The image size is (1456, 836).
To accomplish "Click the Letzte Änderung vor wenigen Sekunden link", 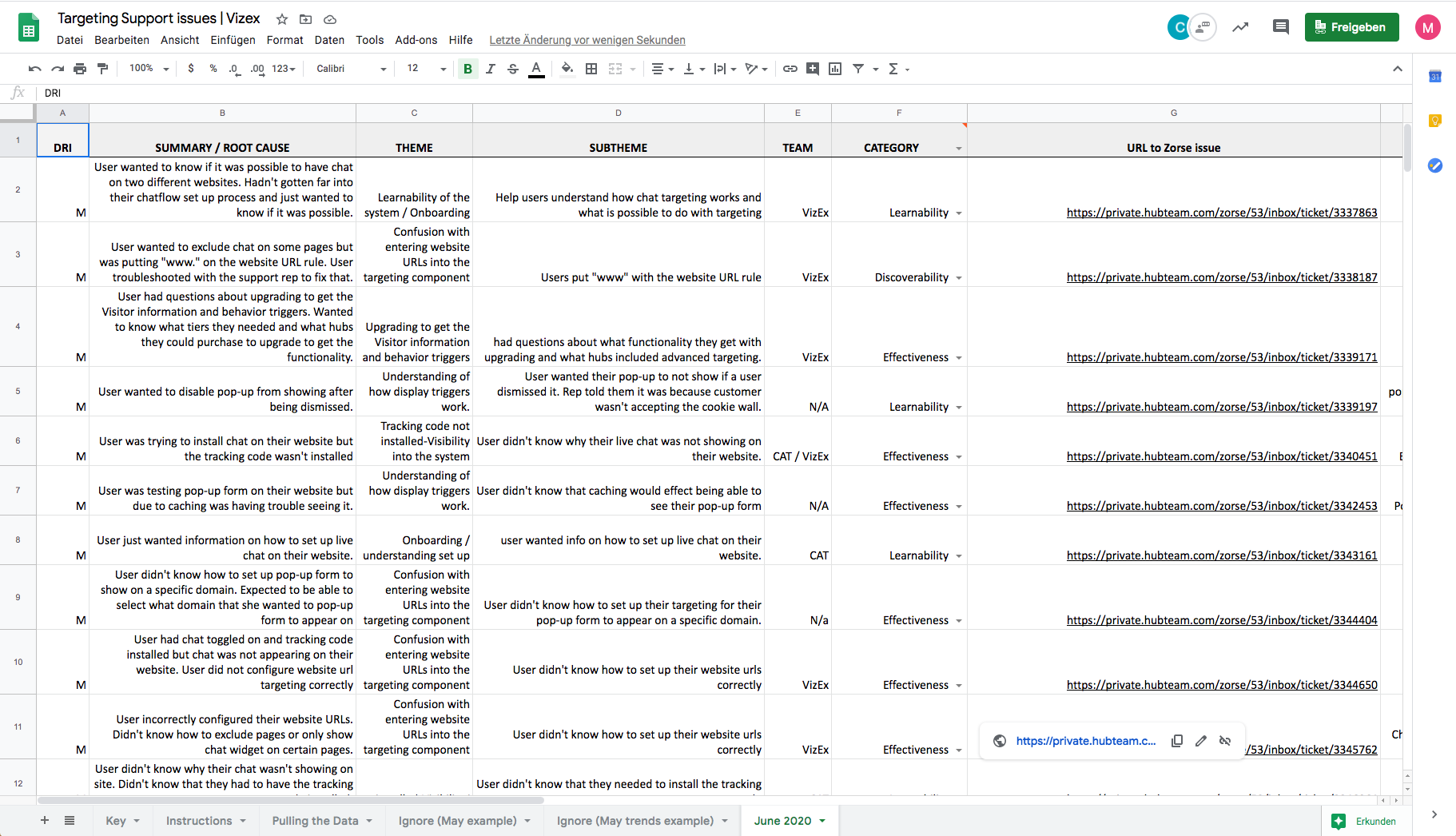I will click(x=587, y=40).
